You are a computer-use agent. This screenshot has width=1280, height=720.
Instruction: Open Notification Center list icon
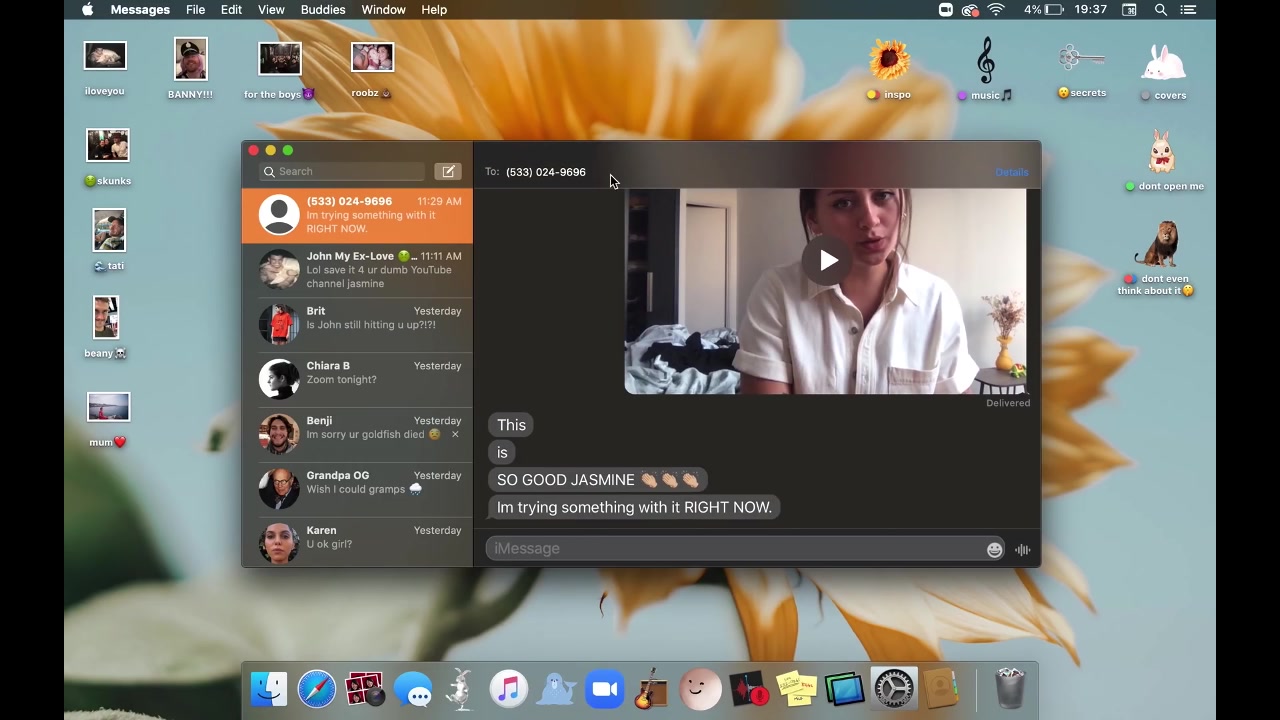point(1188,9)
